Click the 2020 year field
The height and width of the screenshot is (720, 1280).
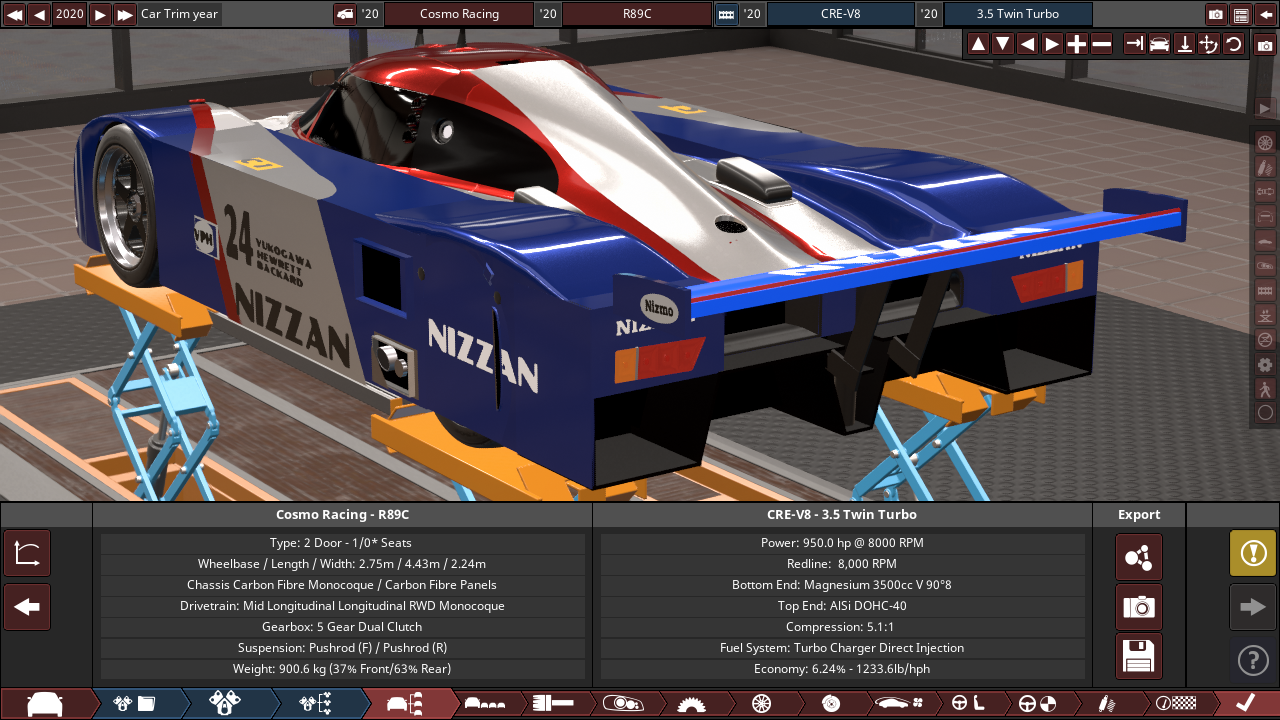[x=70, y=14]
